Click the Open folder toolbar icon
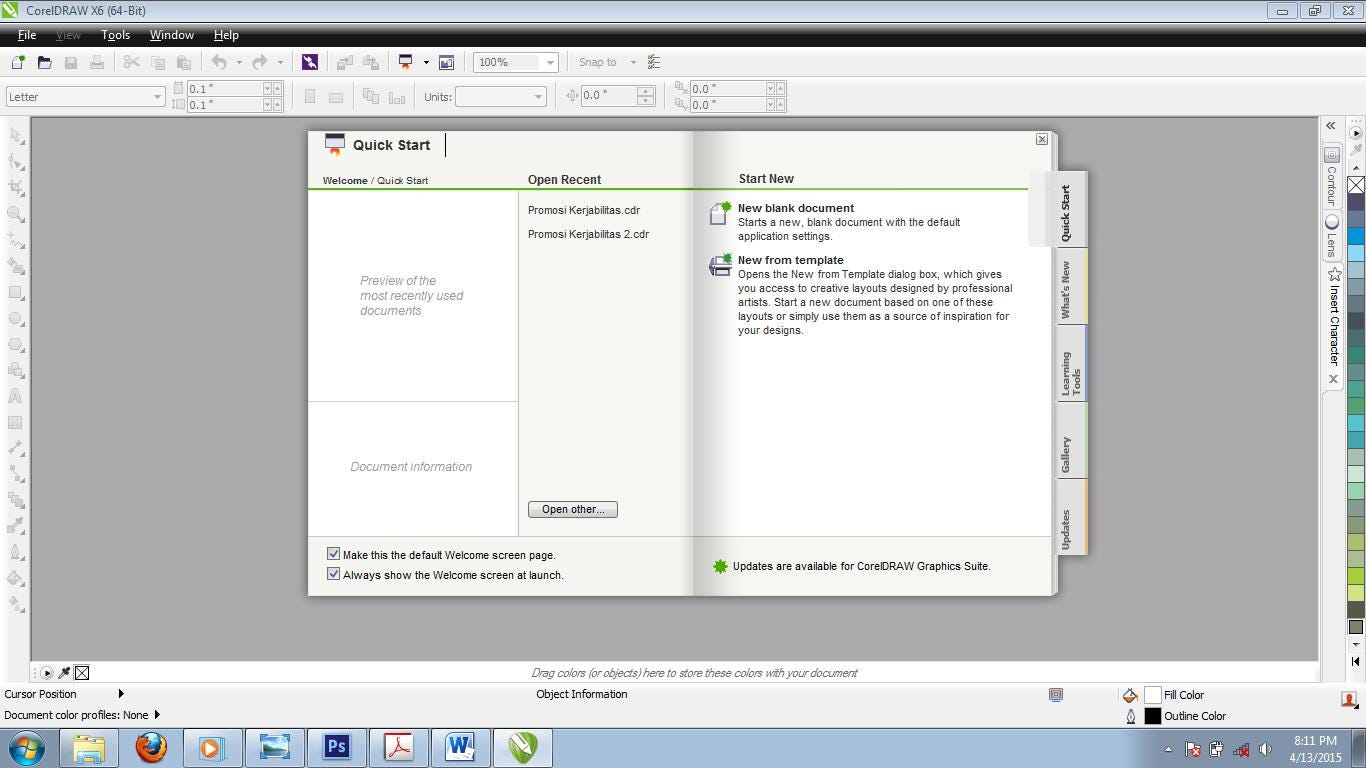Image resolution: width=1366 pixels, height=768 pixels. tap(44, 62)
